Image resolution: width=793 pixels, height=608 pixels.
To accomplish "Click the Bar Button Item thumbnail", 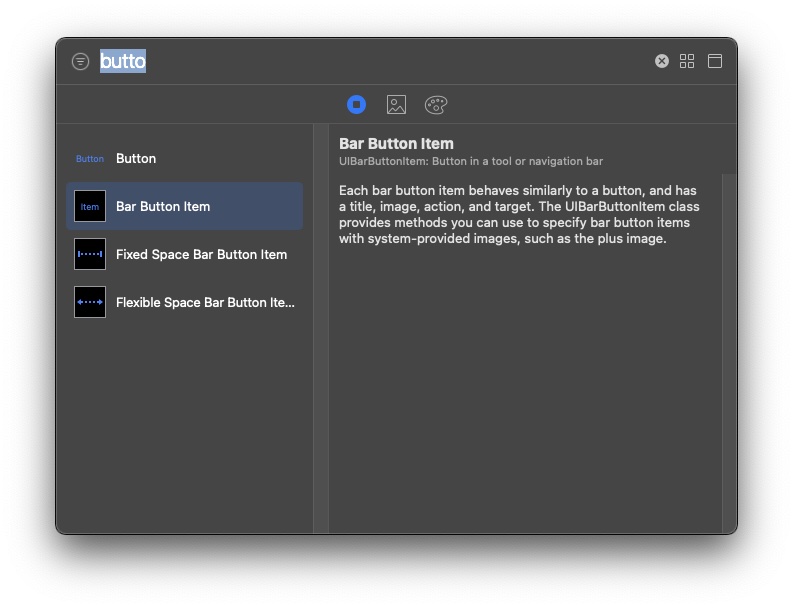I will [x=90, y=206].
